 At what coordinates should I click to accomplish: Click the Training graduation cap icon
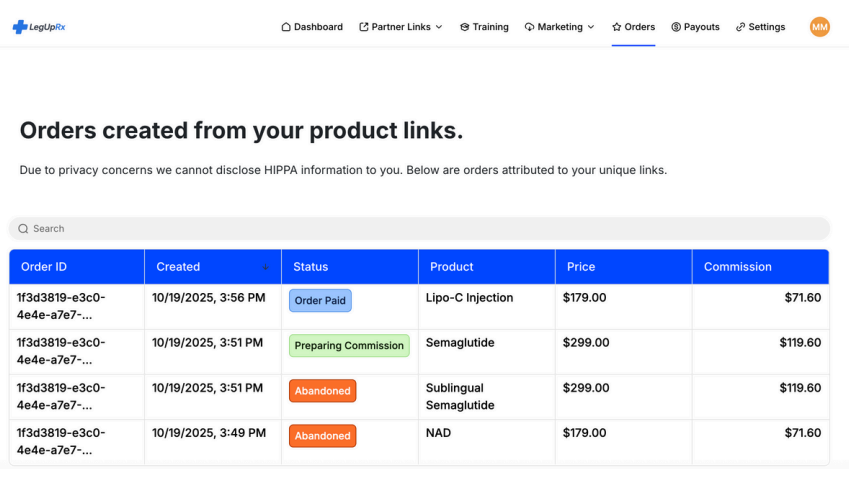[465, 27]
